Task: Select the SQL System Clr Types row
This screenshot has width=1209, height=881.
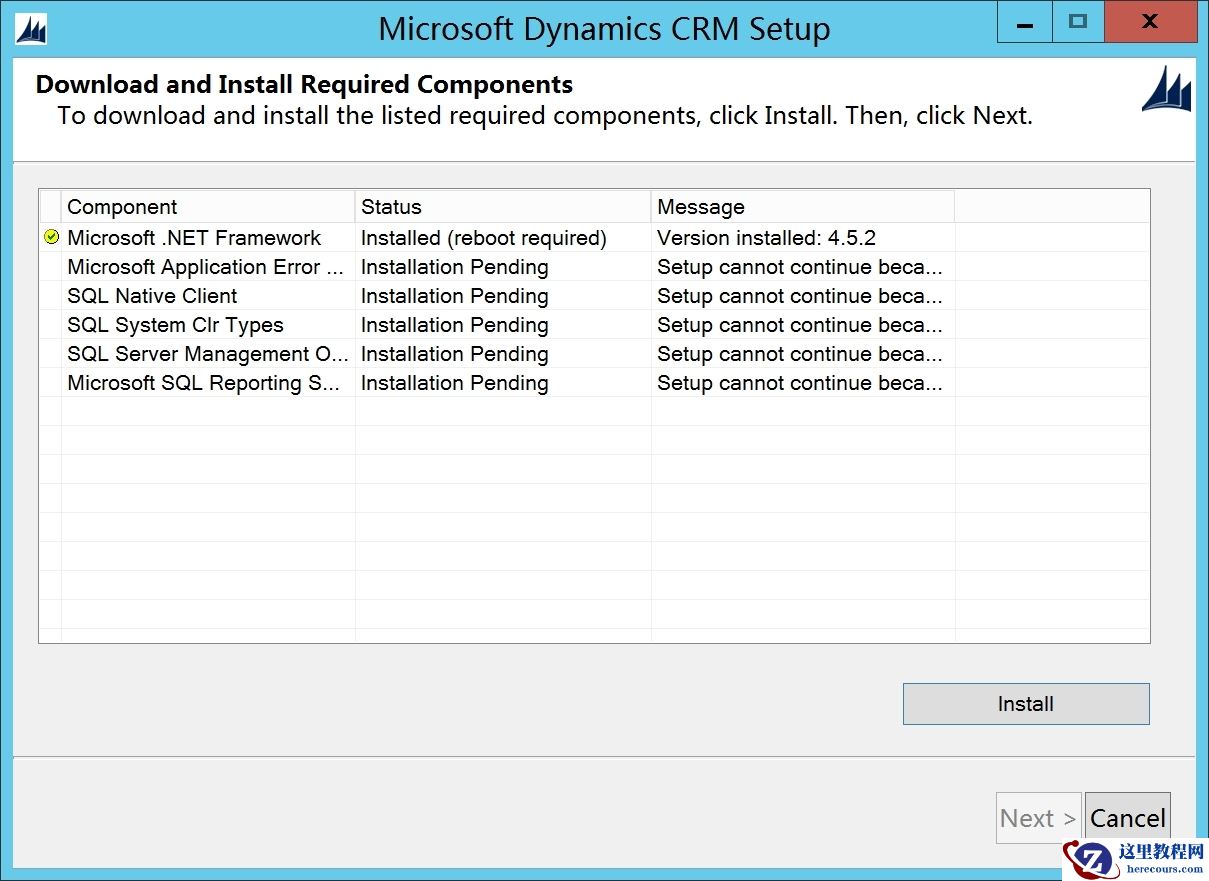Action: point(175,324)
